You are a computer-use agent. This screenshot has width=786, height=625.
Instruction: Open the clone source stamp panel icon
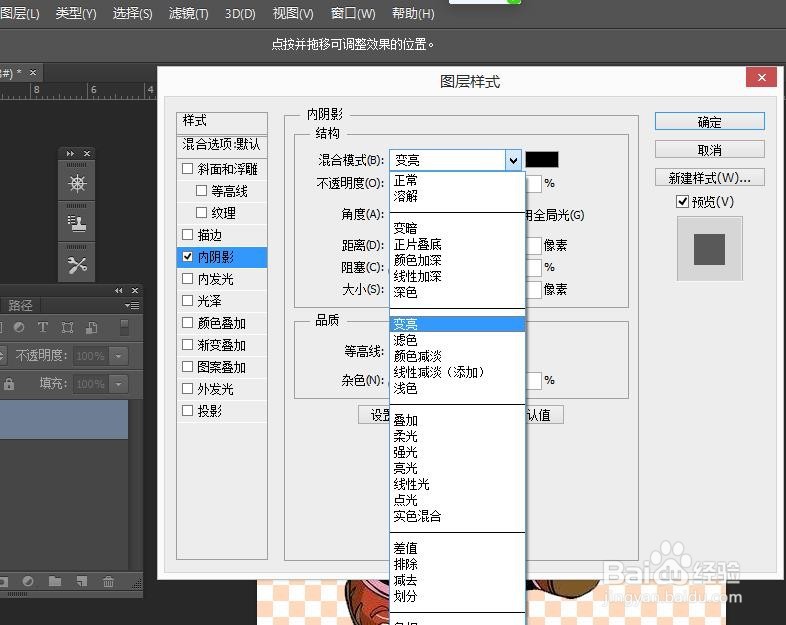tap(77, 224)
